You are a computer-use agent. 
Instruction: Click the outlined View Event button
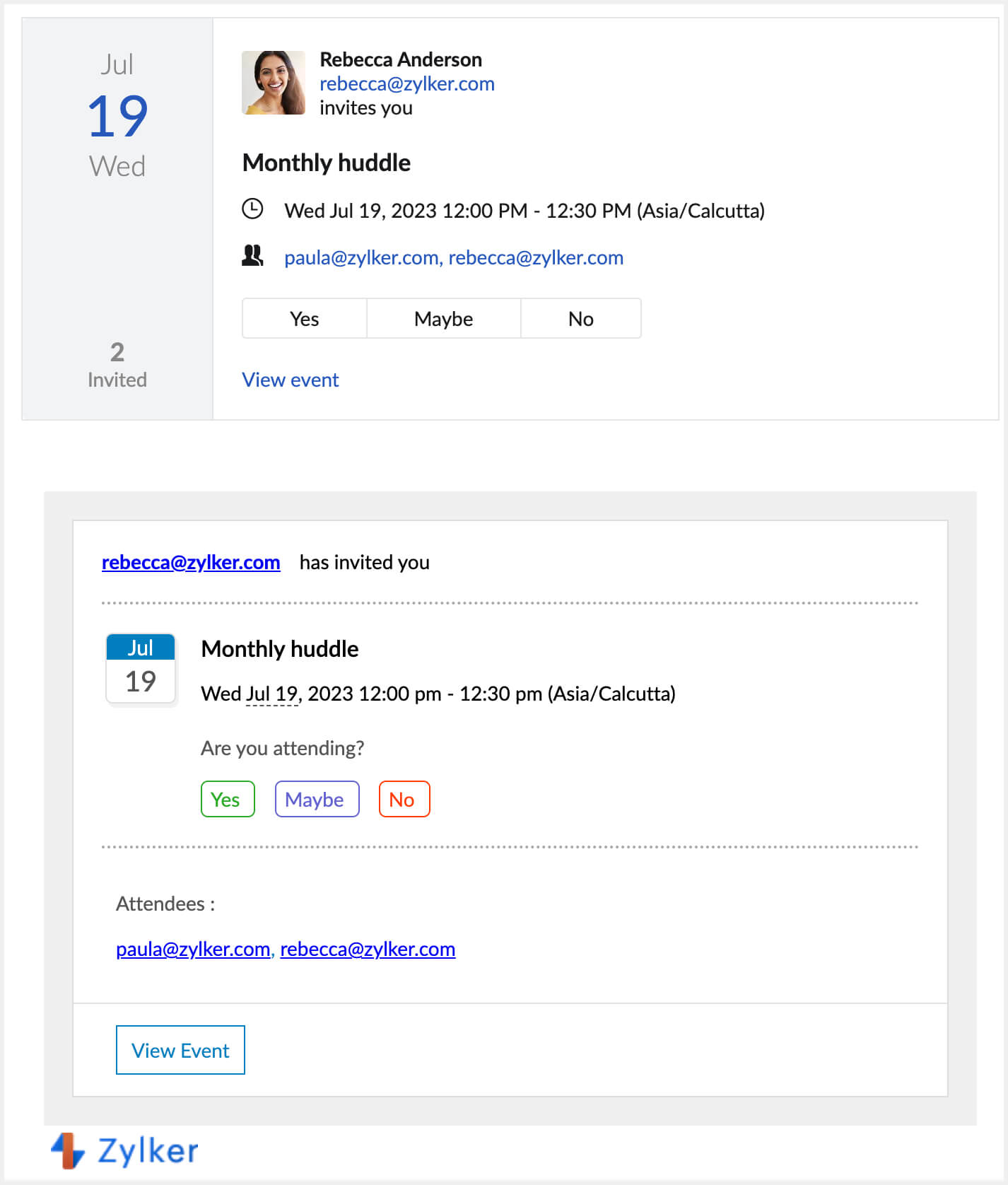pyautogui.click(x=180, y=1050)
